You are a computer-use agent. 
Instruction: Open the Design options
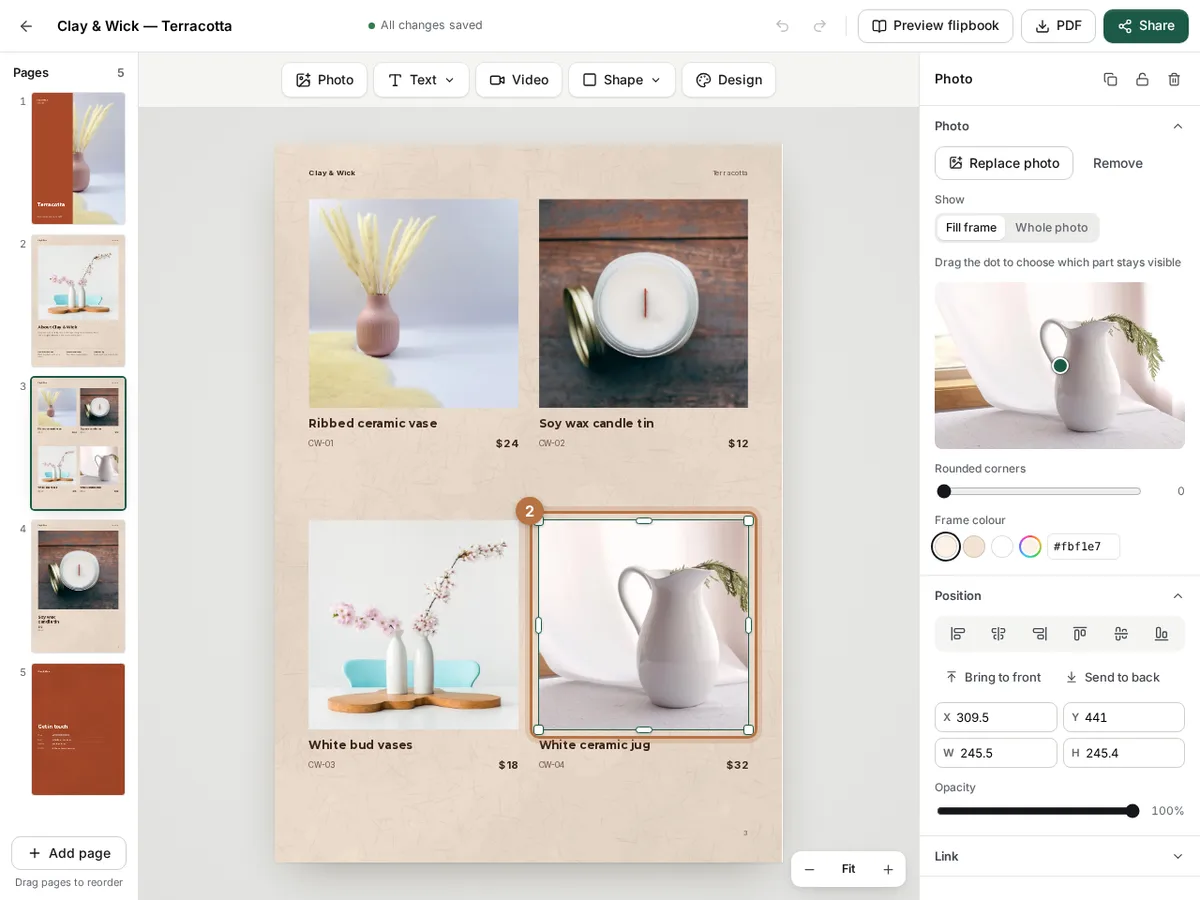pos(729,80)
